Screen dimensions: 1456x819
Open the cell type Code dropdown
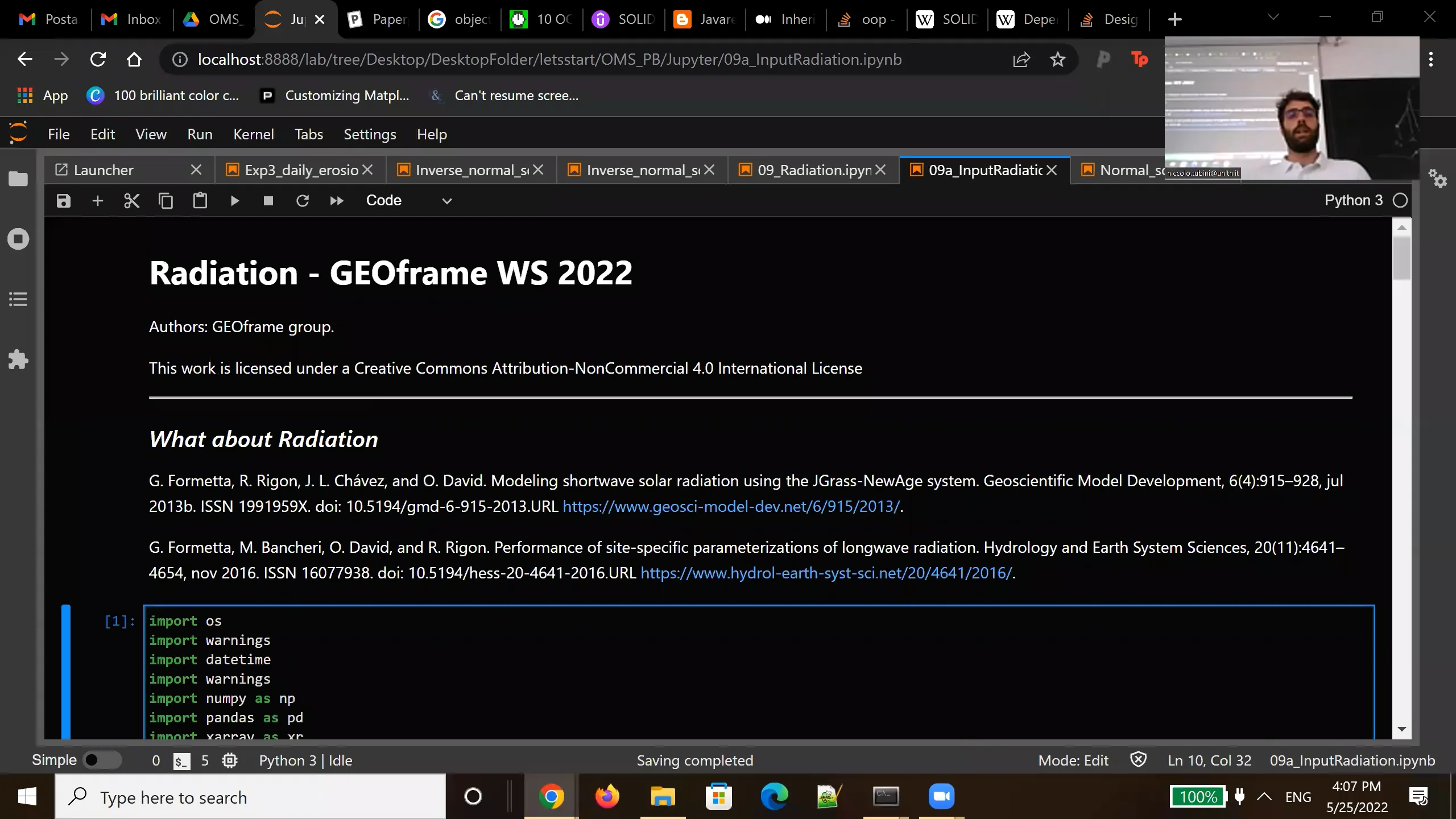coord(408,201)
